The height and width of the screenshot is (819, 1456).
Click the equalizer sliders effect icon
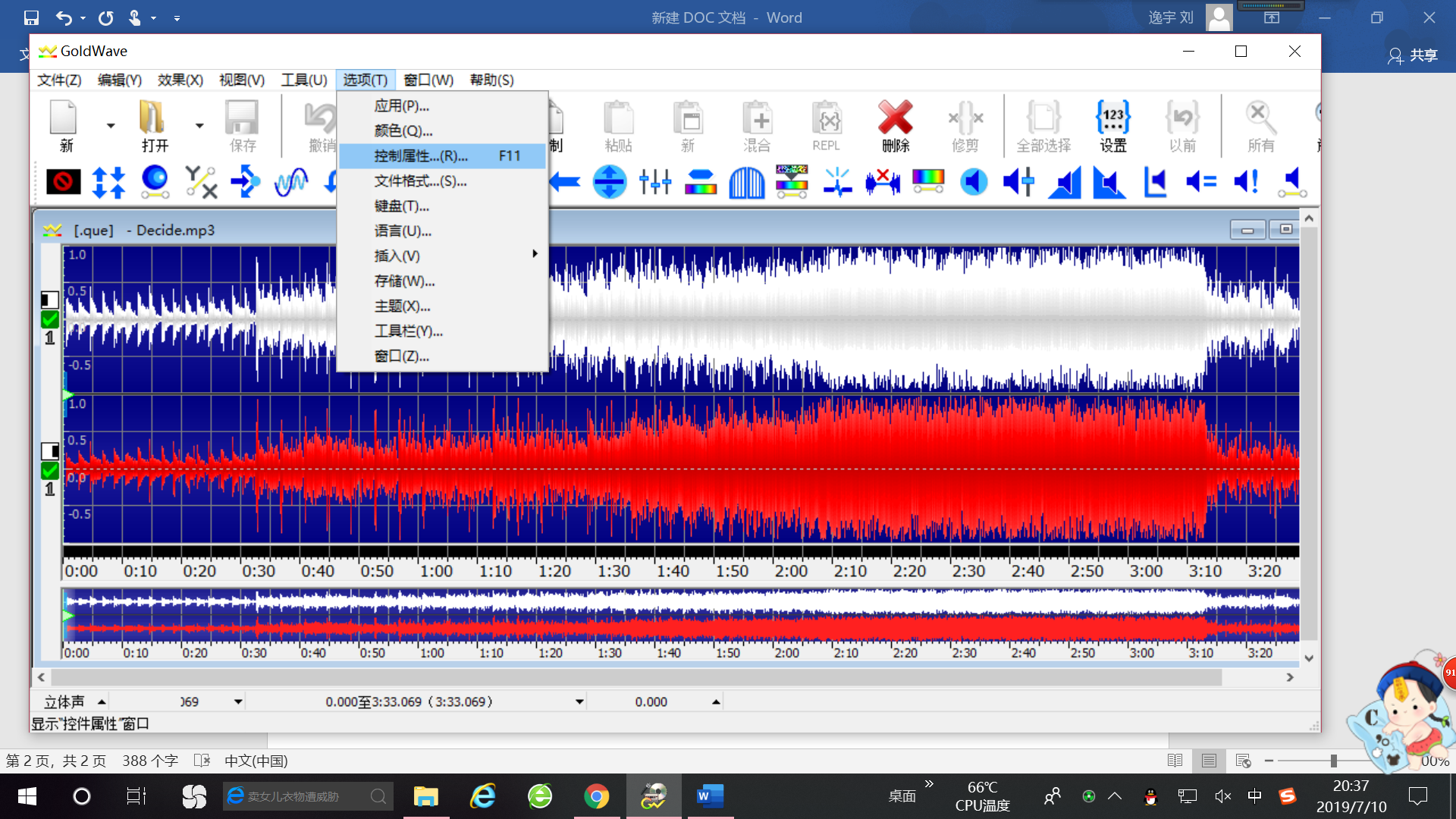pos(654,182)
